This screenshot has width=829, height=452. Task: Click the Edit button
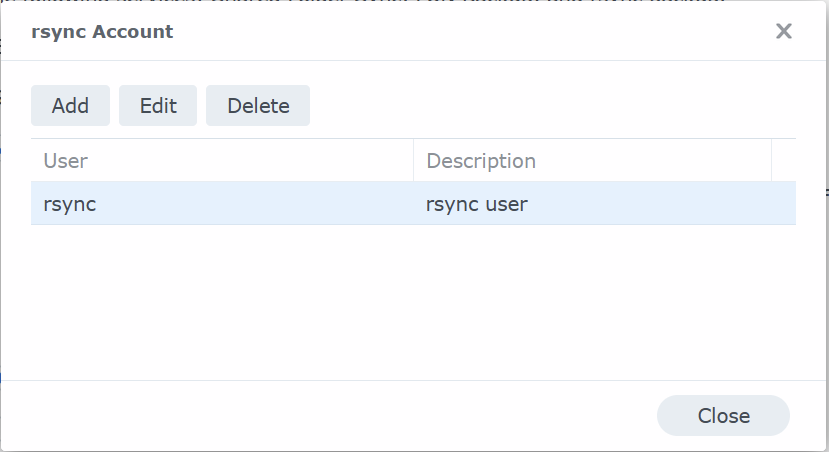click(158, 106)
